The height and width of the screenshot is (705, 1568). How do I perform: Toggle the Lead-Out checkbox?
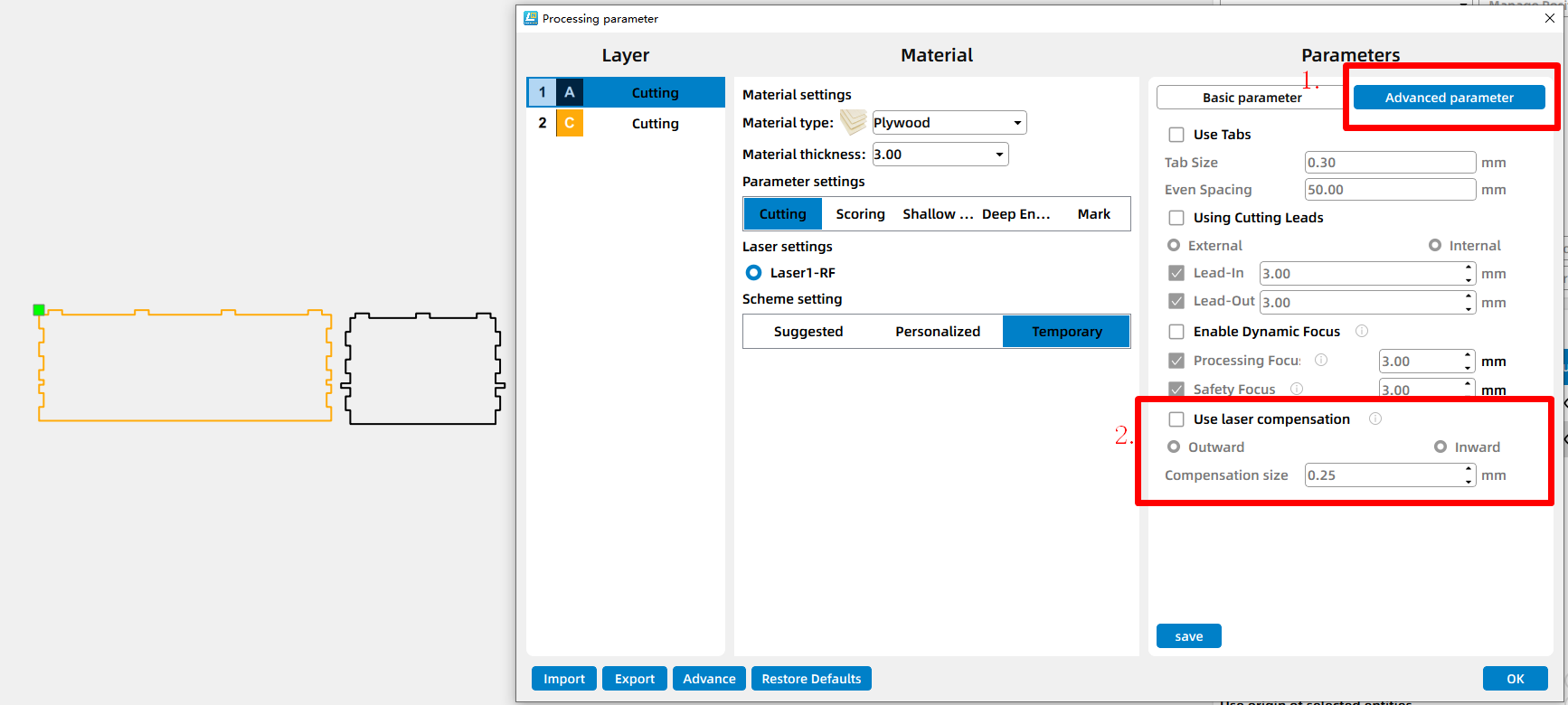coord(1176,301)
